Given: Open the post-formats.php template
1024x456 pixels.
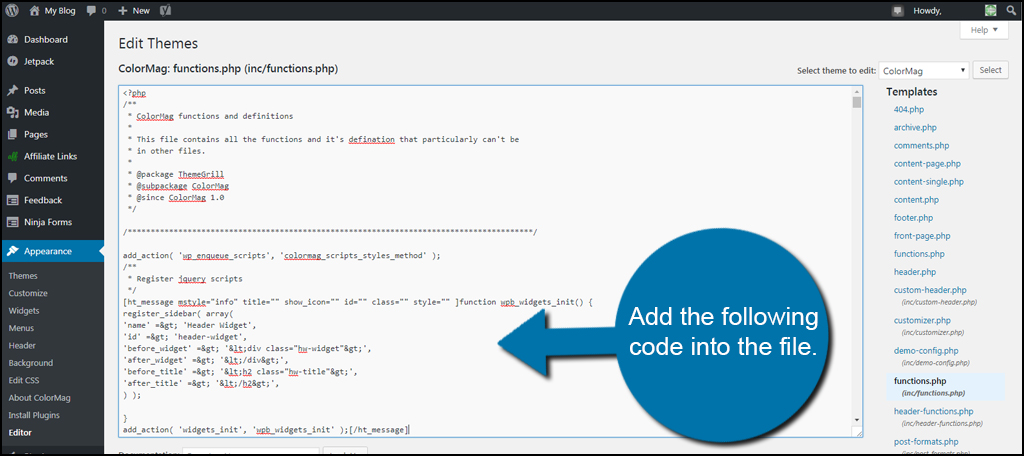Looking at the screenshot, I should (x=926, y=442).
